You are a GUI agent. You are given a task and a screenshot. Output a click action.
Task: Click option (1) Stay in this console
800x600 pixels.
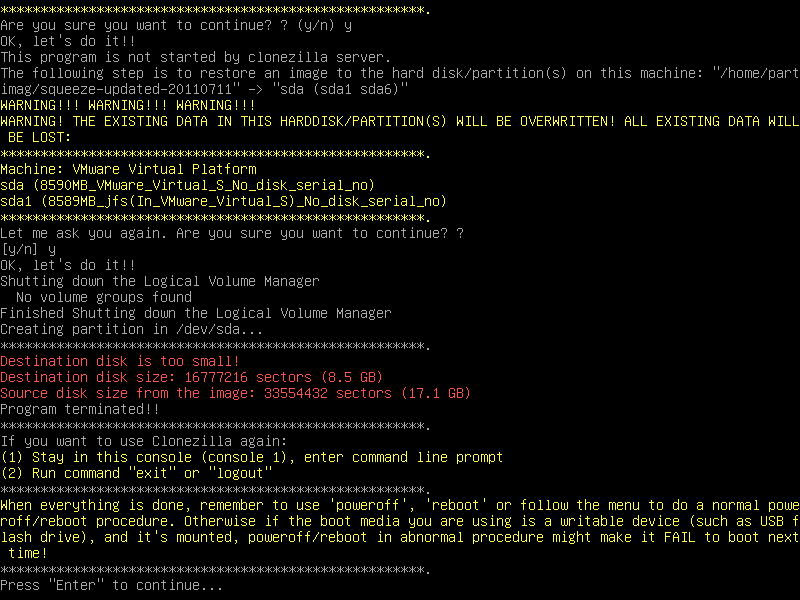click(x=252, y=457)
